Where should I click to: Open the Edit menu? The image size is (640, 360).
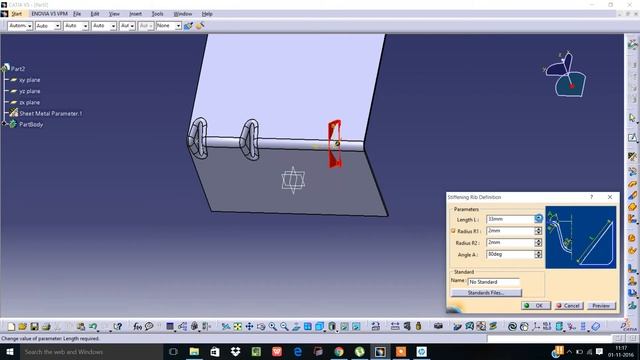point(95,14)
